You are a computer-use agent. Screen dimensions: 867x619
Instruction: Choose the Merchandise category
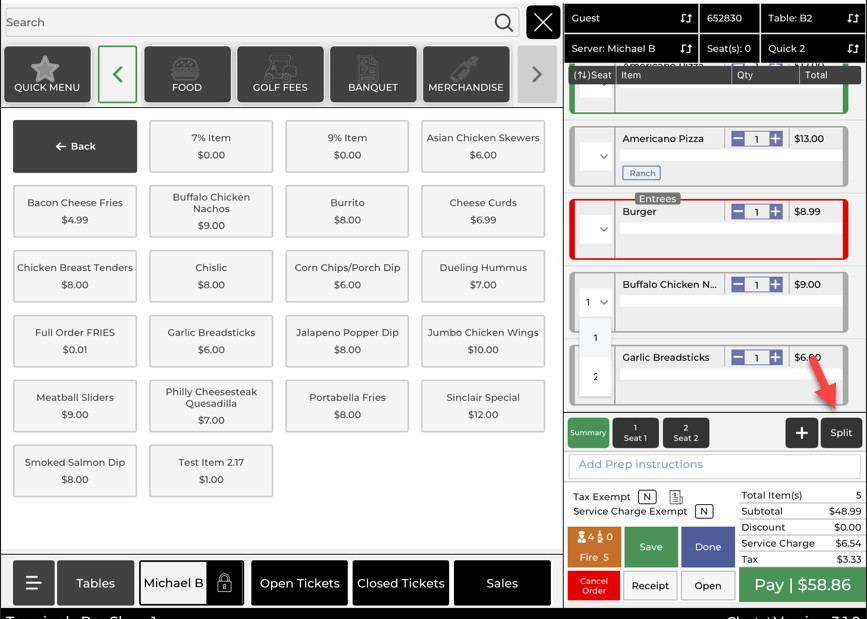[x=466, y=74]
